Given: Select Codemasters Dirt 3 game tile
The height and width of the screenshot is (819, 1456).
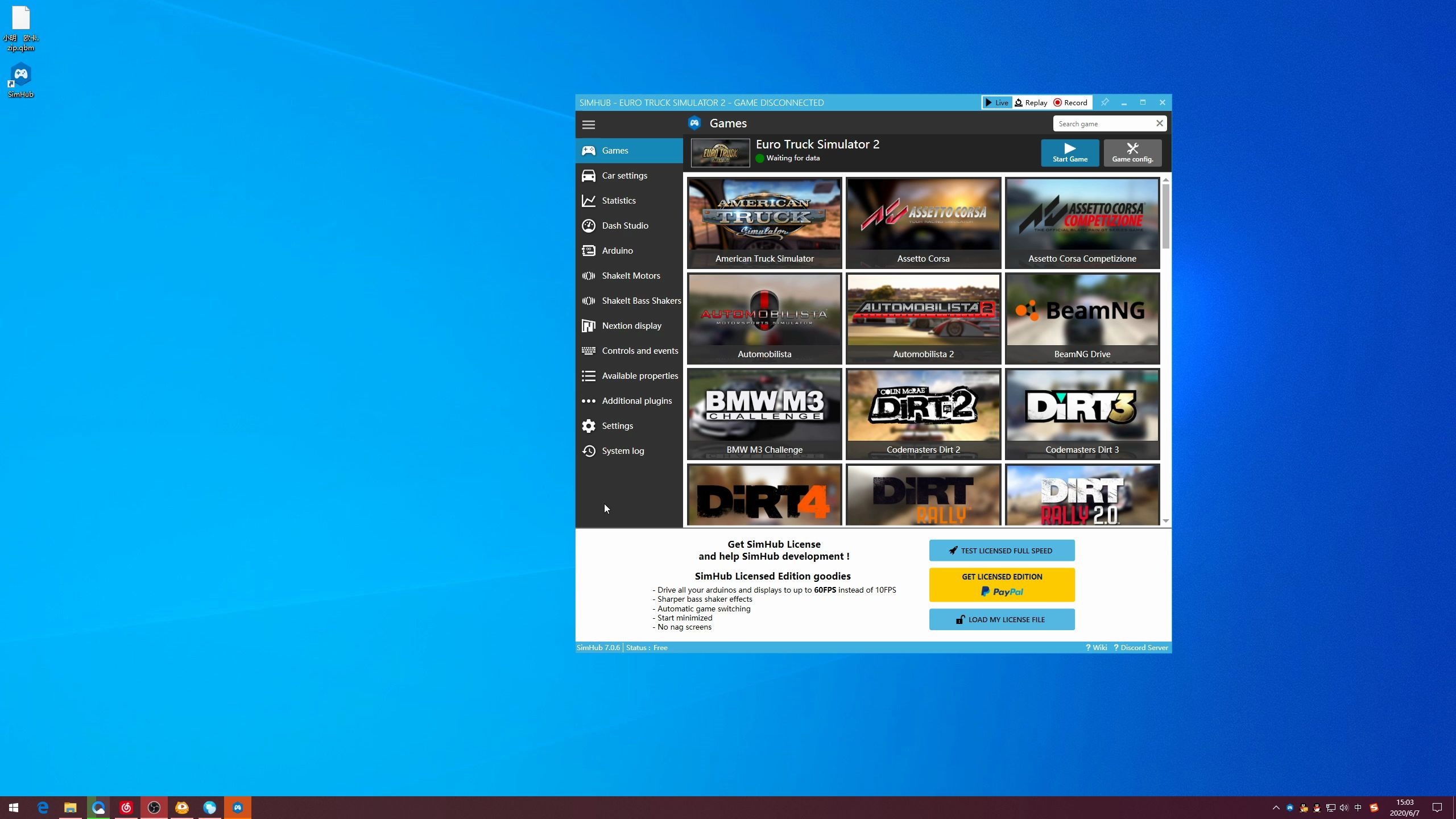Looking at the screenshot, I should tap(1082, 414).
